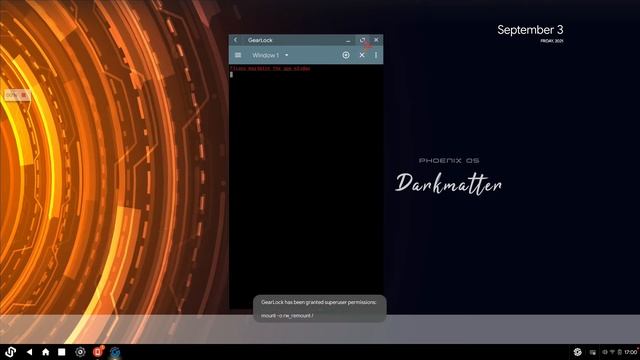
Task: Check the battery tray icon
Action: point(620,352)
